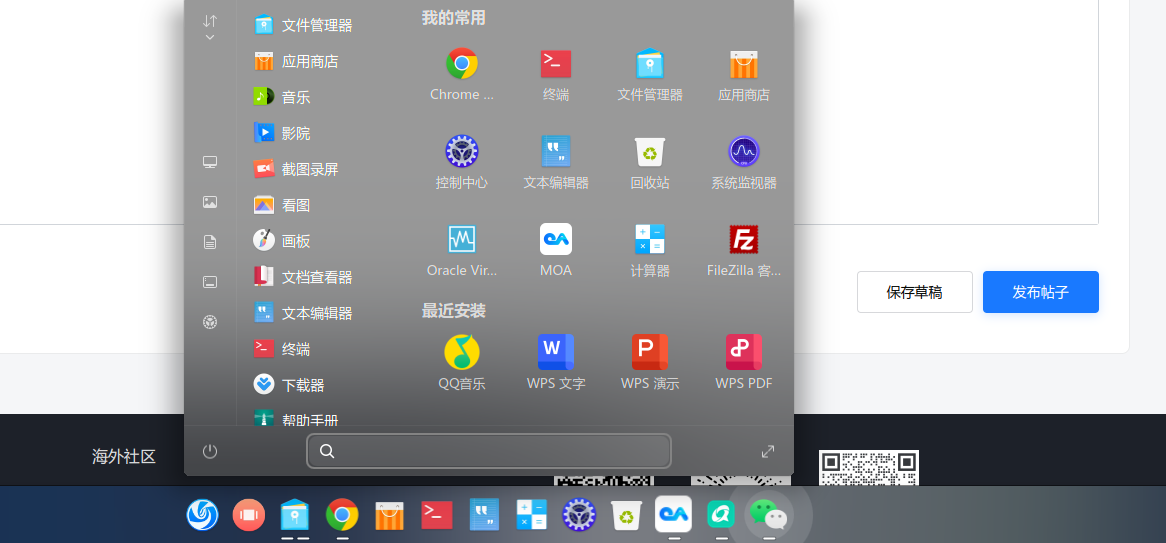Open MOA from the dock

(673, 514)
